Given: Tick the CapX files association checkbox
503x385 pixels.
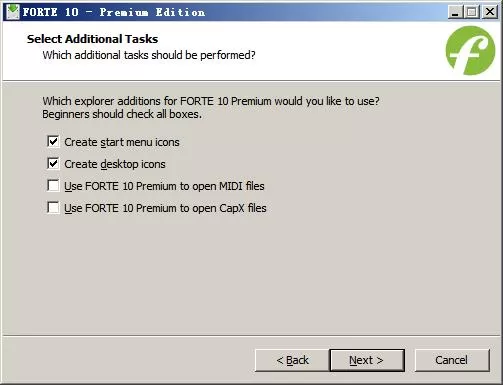Looking at the screenshot, I should (53, 208).
